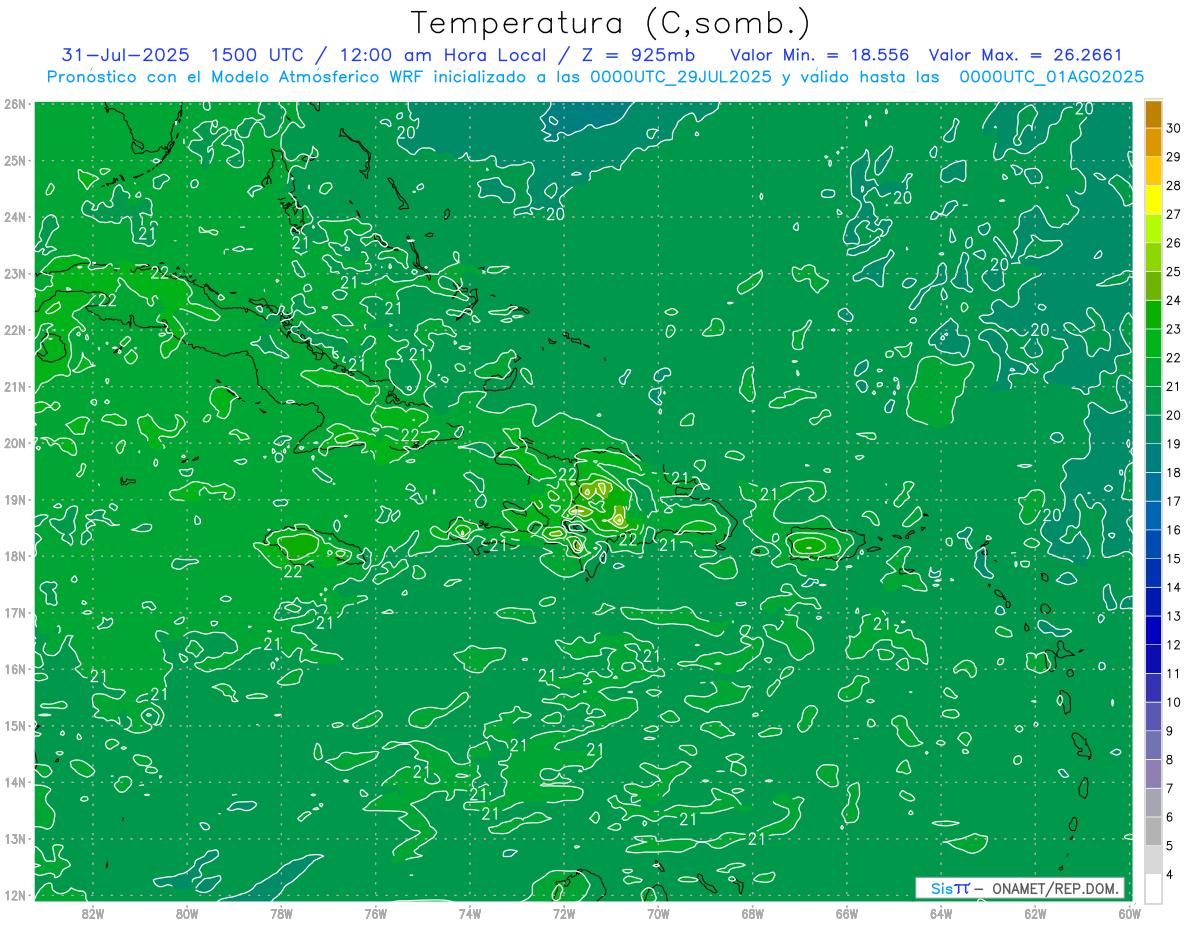
Task: Select the yellow swatch between 27 and 28
Action: (1153, 200)
